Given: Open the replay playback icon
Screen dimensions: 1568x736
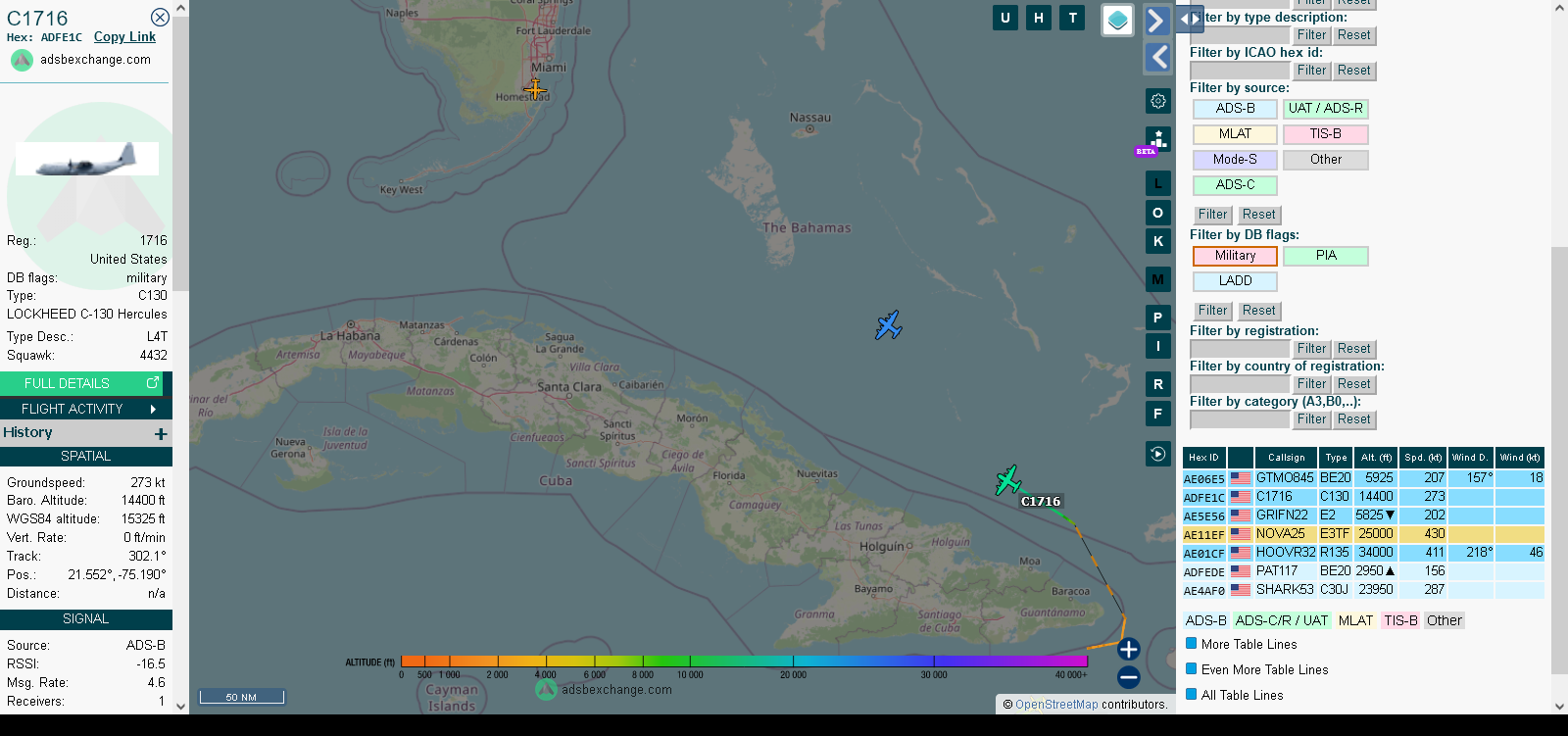Looking at the screenshot, I should click(x=1158, y=454).
